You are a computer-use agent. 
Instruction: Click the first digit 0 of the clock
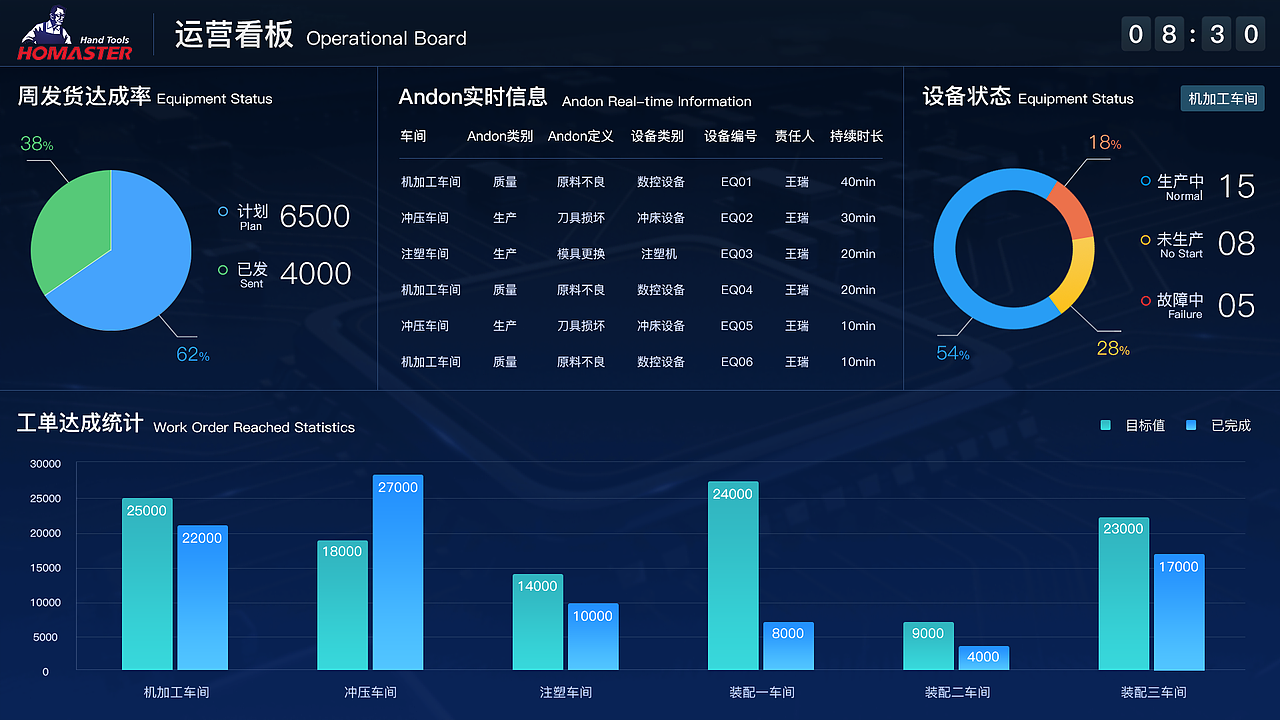click(1135, 34)
